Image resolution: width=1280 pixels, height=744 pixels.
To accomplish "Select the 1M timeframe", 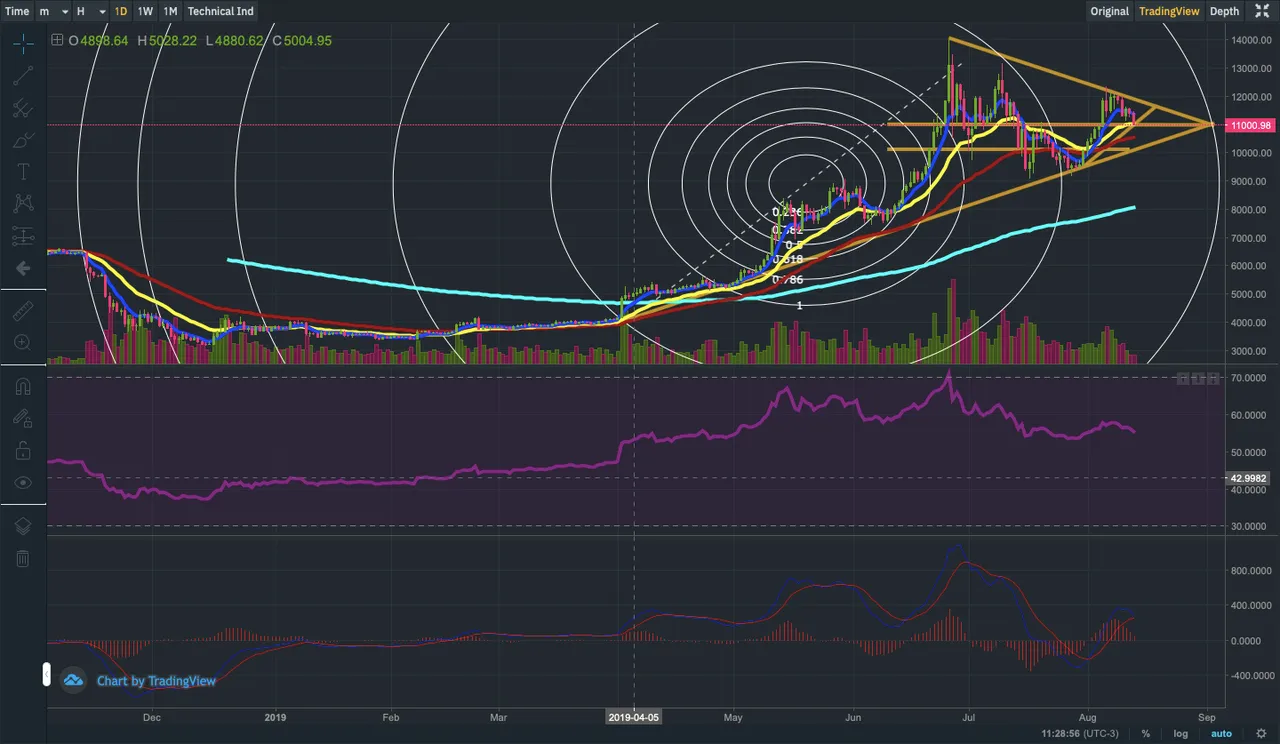I will click(170, 11).
